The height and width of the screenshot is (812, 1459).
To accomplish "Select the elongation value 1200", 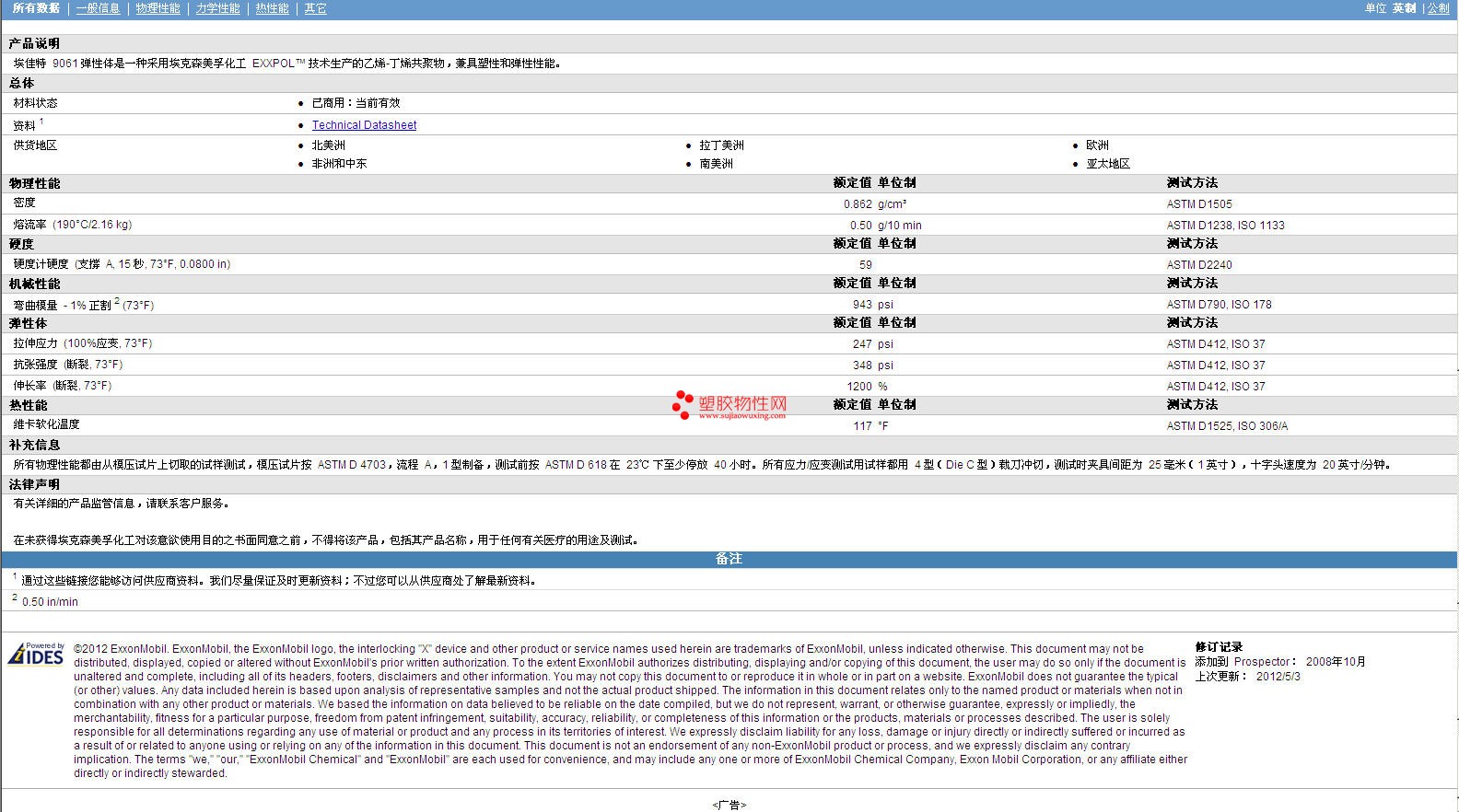I will [x=859, y=387].
